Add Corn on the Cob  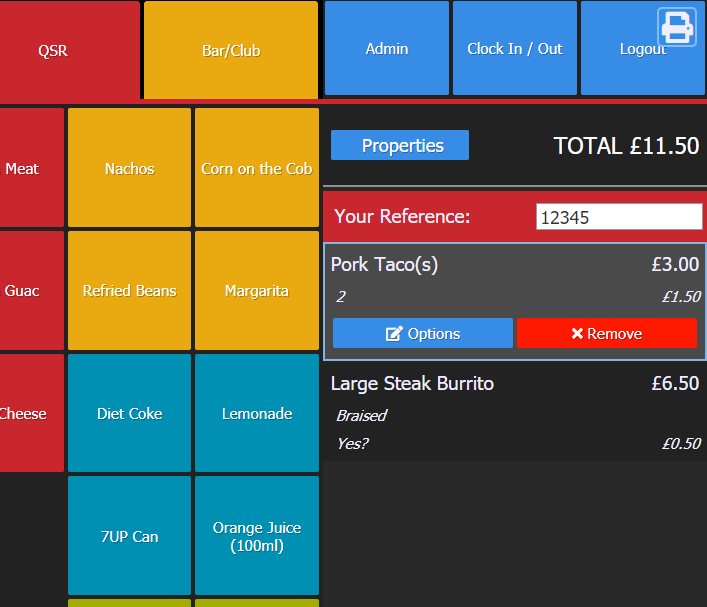(x=257, y=167)
